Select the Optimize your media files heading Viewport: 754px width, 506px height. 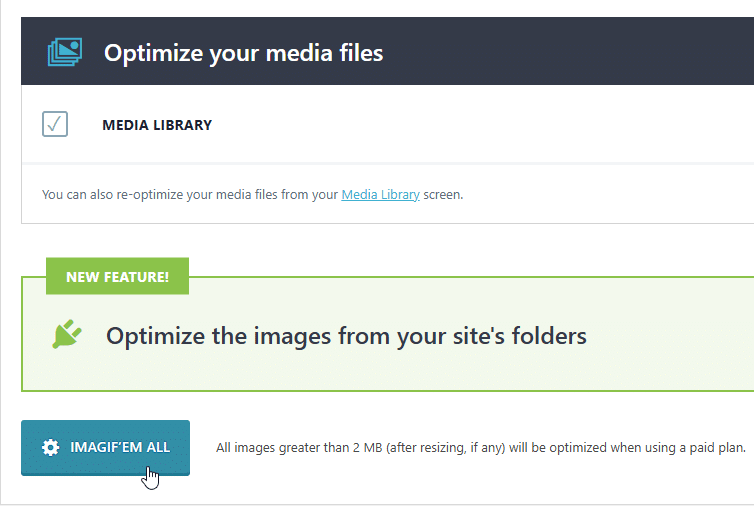pos(243,52)
